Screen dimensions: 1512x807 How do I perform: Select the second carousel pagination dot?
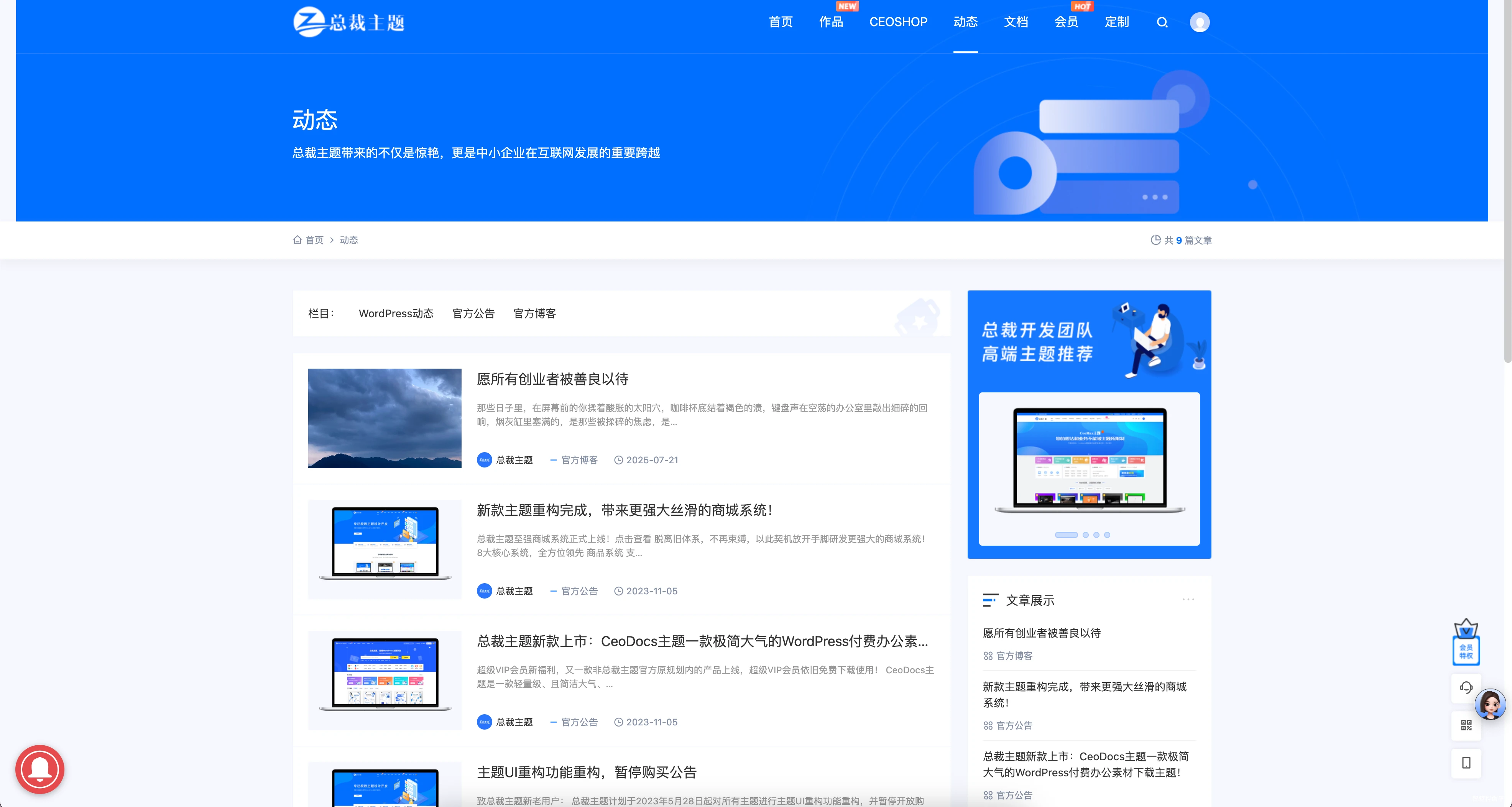point(1085,535)
